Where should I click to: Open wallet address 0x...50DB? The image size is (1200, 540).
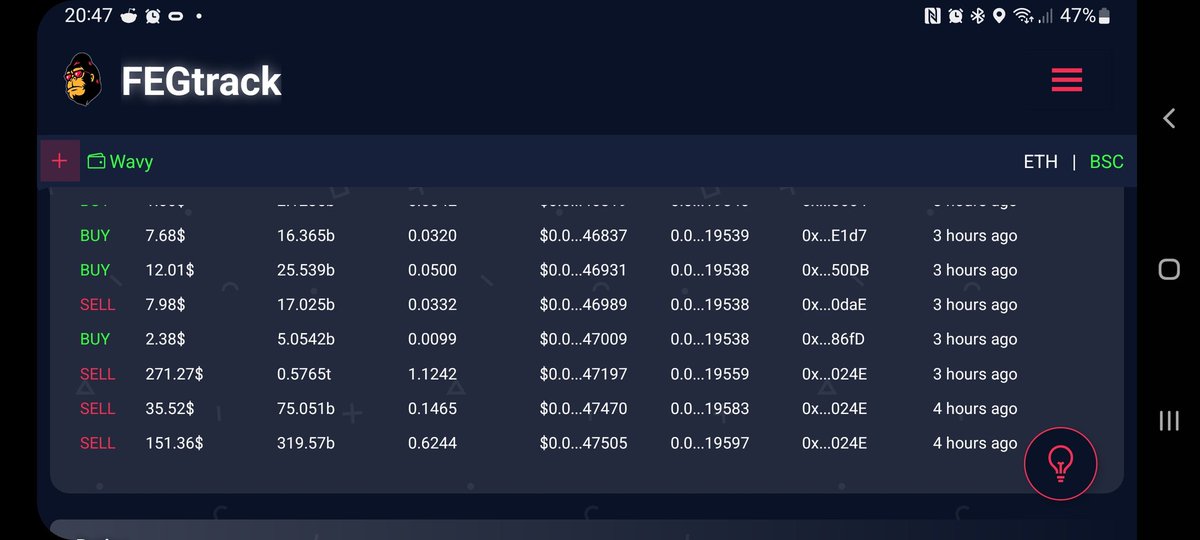(835, 270)
